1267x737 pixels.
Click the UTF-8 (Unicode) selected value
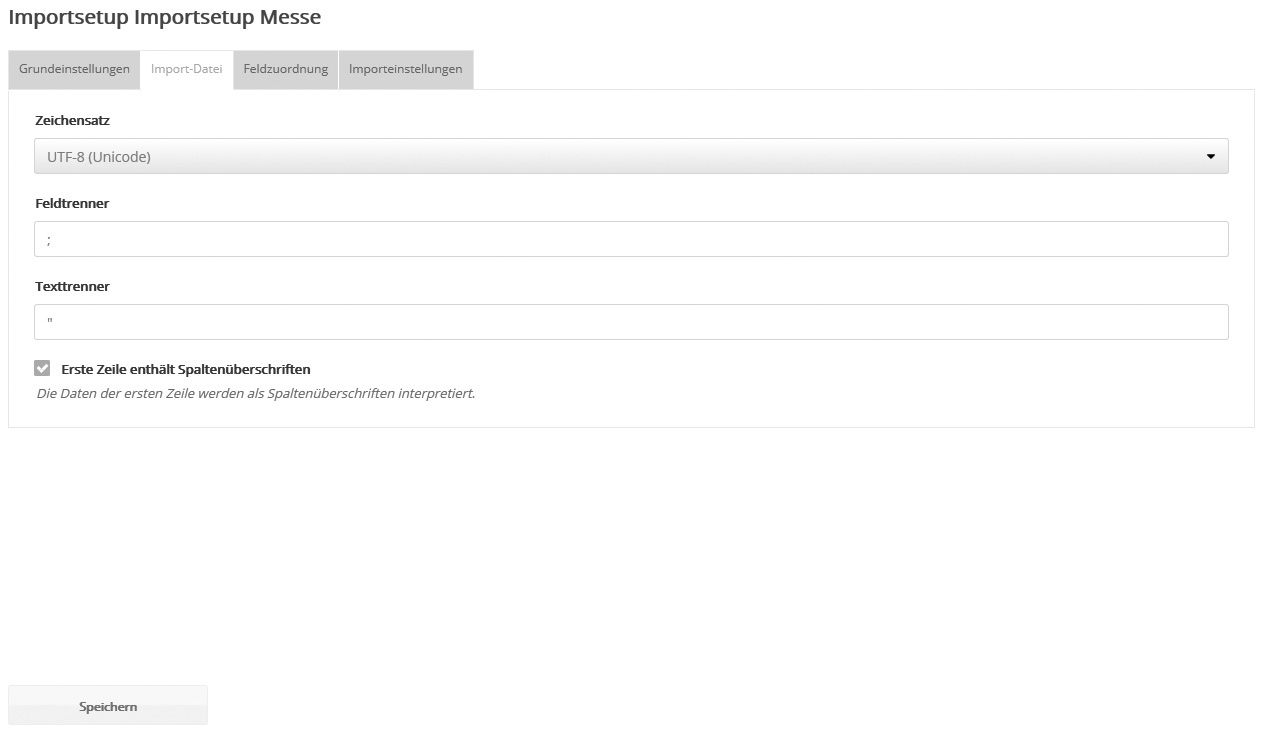click(99, 157)
